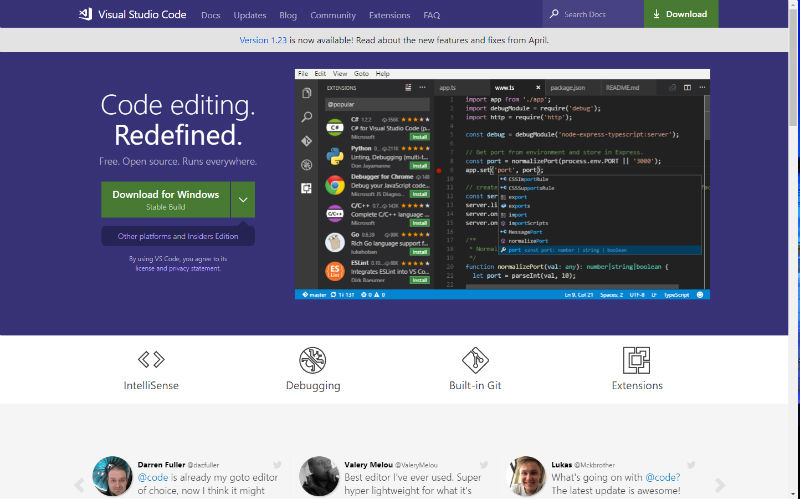The image size is (800, 499).
Task: Show next tweets with right carousel arrow
Action: (719, 484)
